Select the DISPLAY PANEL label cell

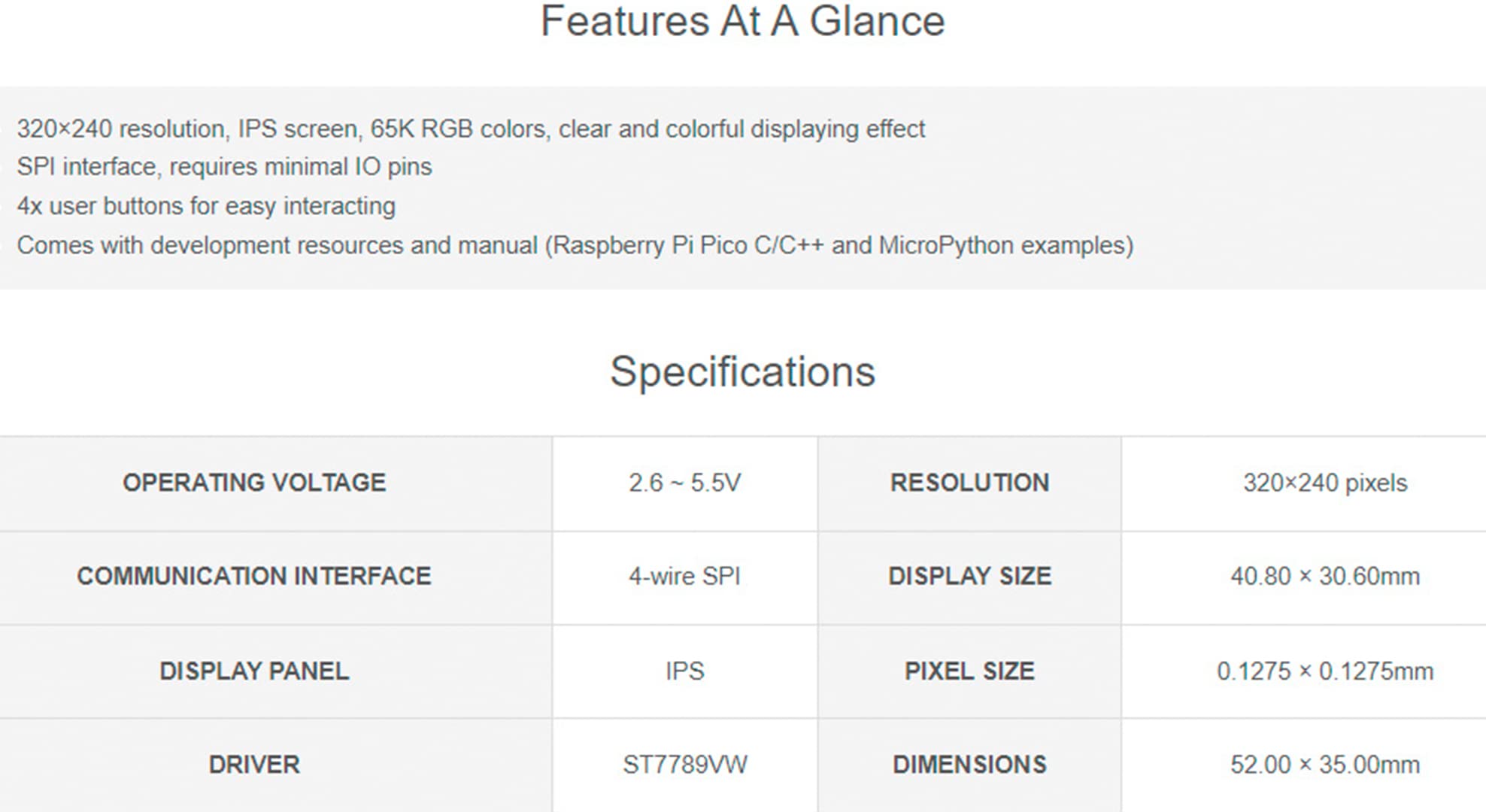(x=254, y=671)
